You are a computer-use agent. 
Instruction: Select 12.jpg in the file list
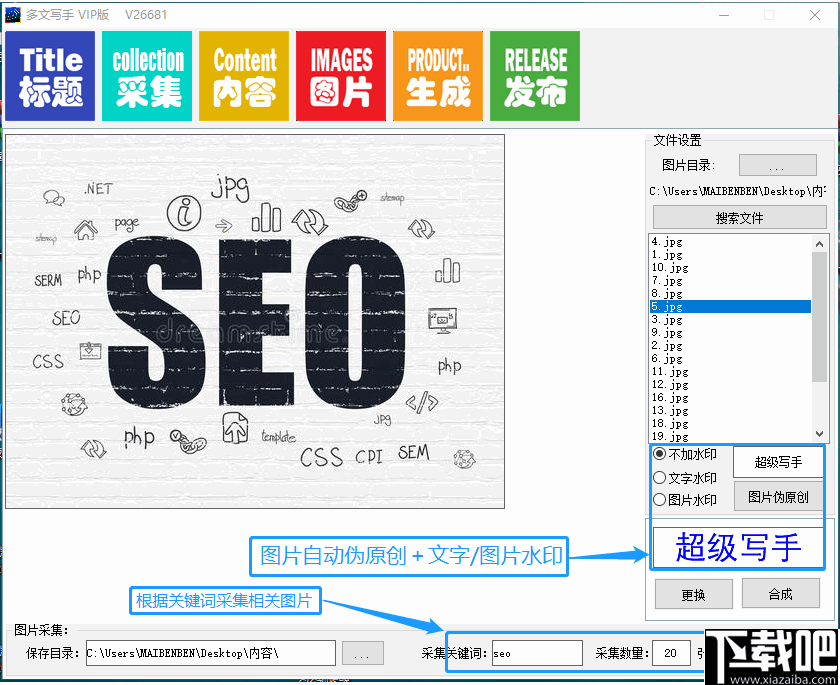pyautogui.click(x=731, y=385)
